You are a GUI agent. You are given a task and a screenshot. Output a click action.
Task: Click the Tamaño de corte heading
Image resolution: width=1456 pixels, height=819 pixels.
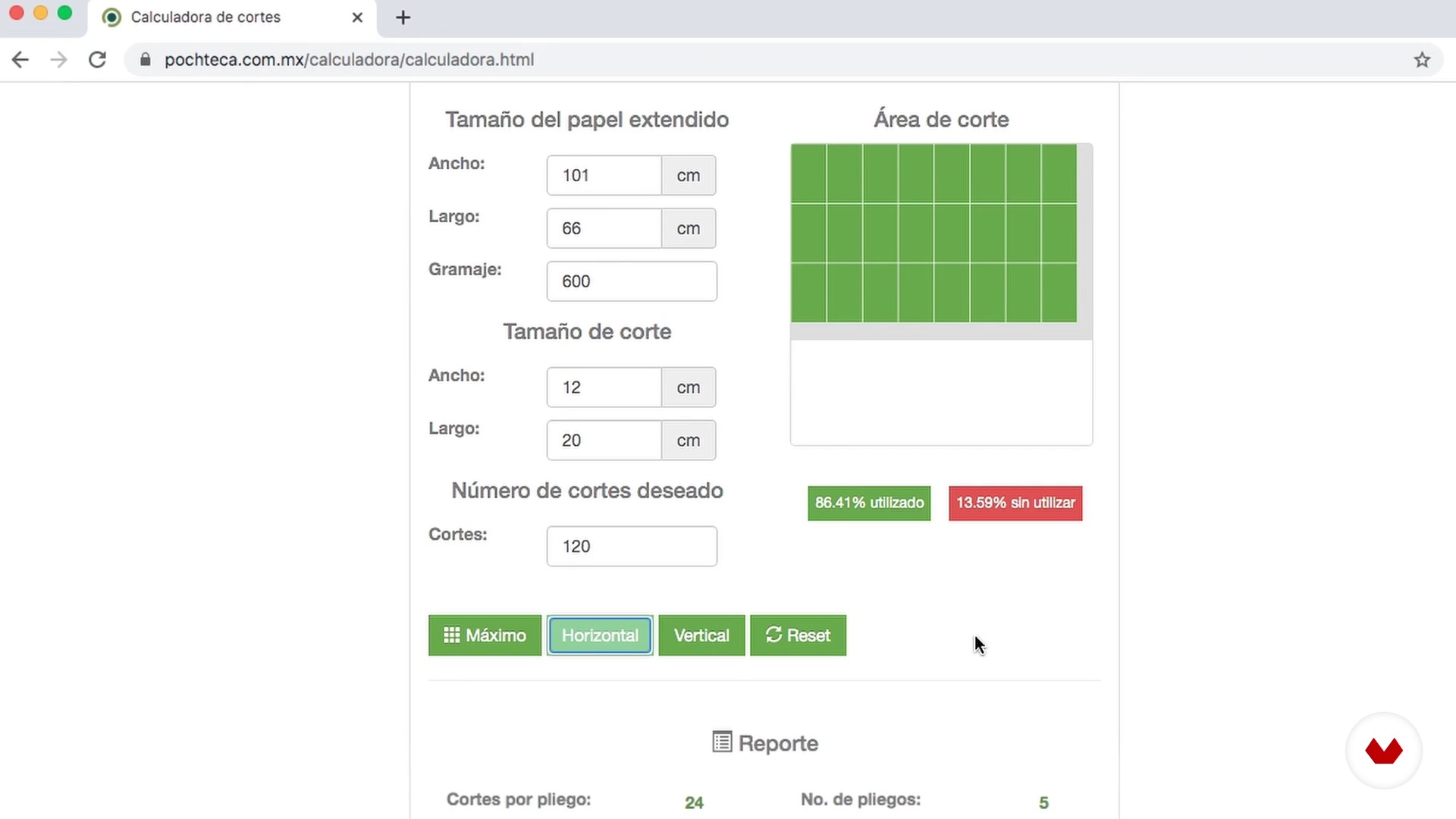(x=587, y=332)
